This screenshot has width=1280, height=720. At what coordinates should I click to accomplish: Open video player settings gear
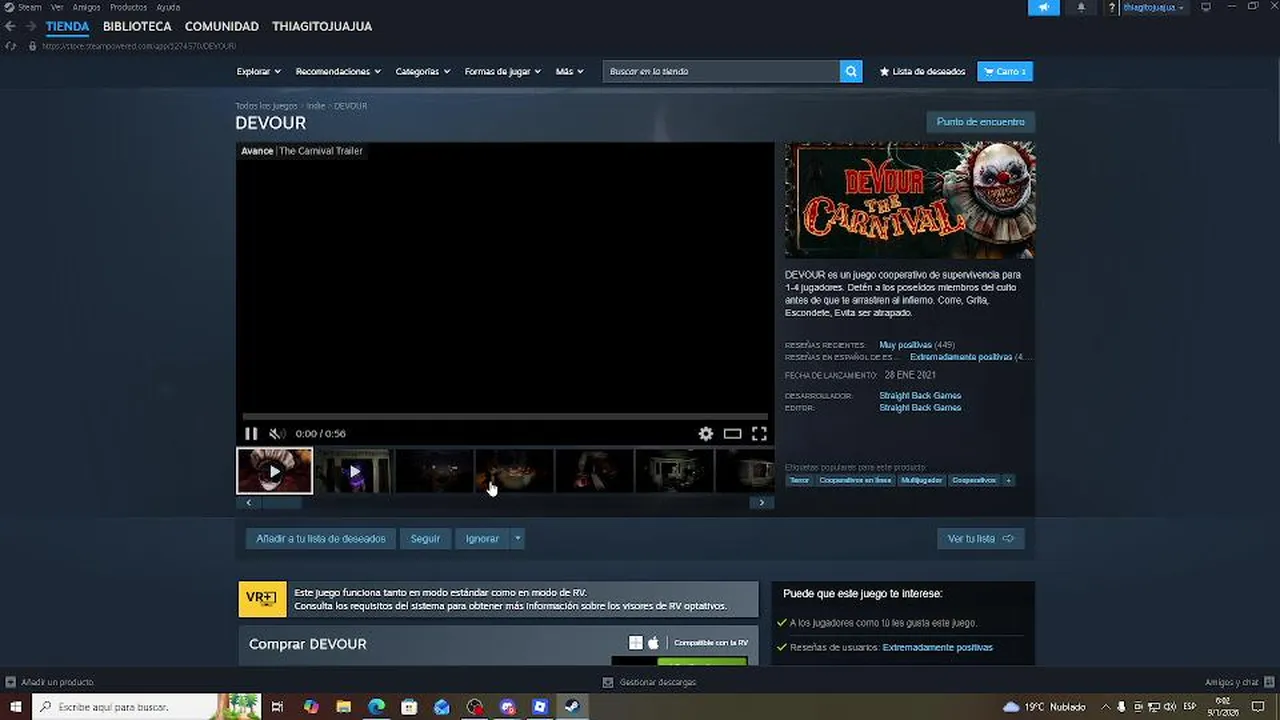point(706,433)
